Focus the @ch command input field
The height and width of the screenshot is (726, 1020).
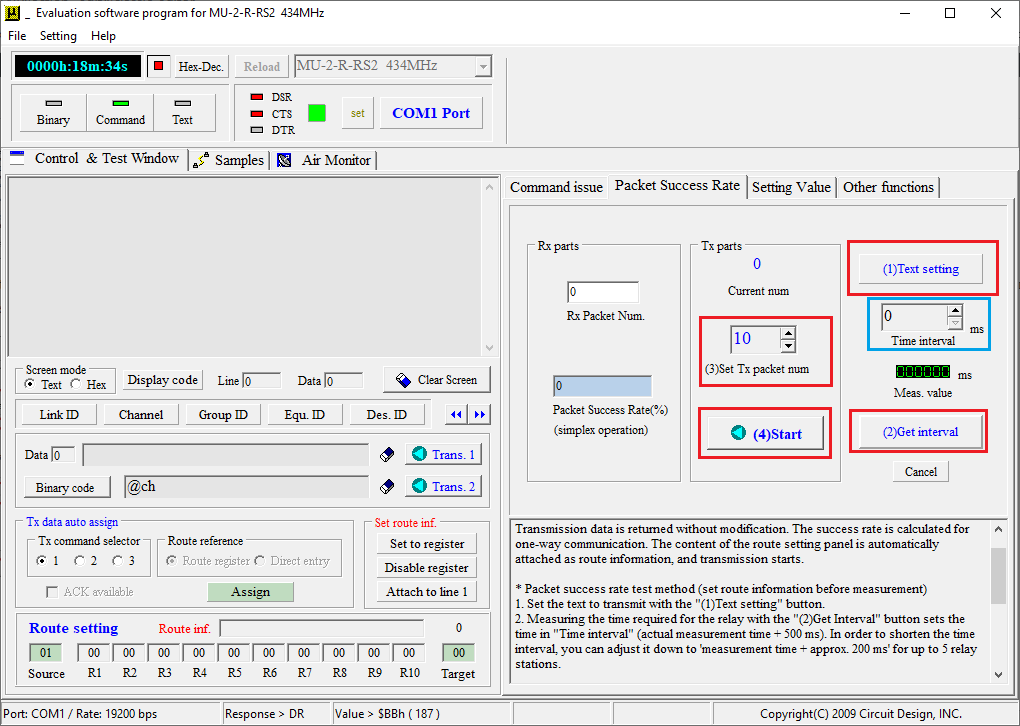[x=247, y=487]
